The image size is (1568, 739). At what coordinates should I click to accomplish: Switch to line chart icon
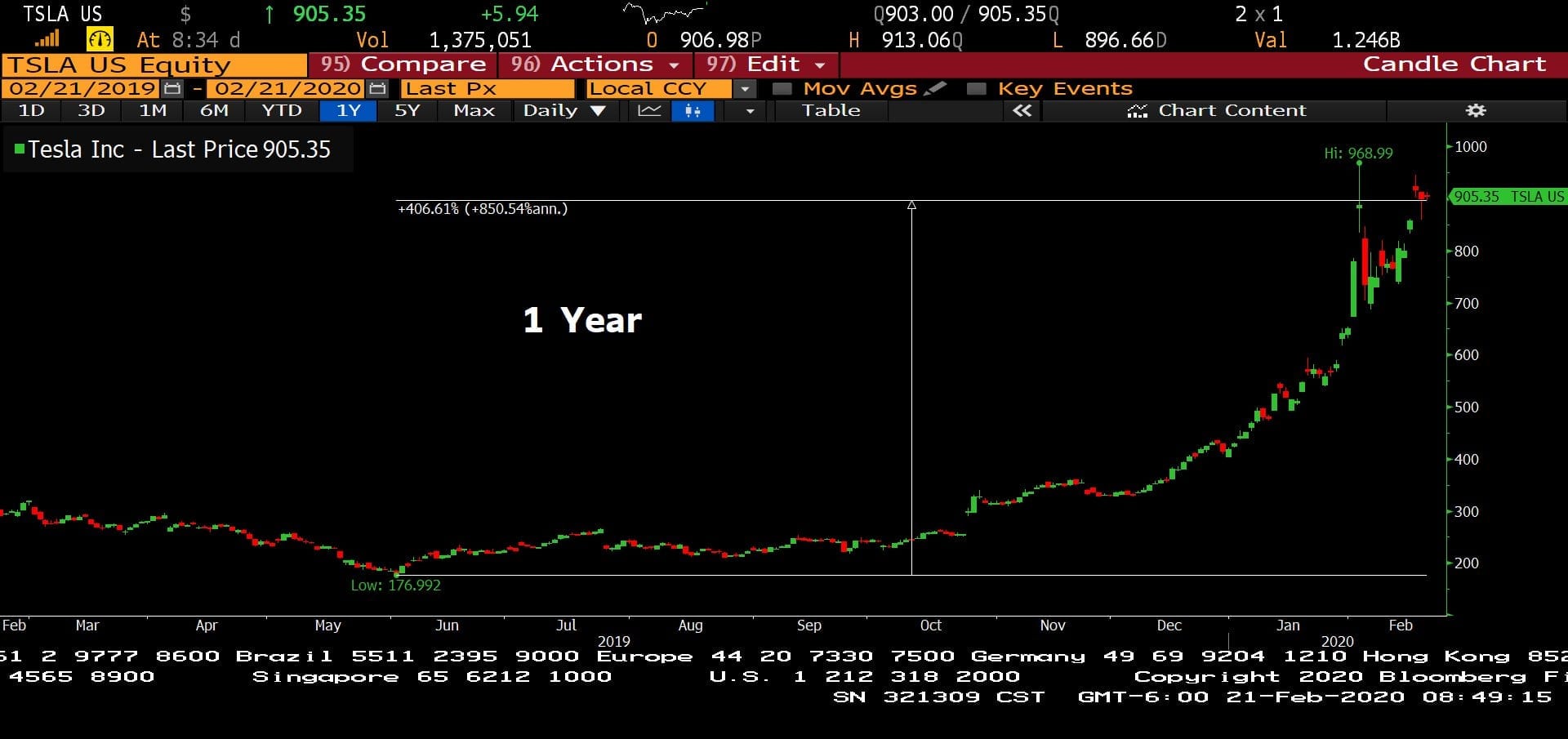pyautogui.click(x=649, y=110)
